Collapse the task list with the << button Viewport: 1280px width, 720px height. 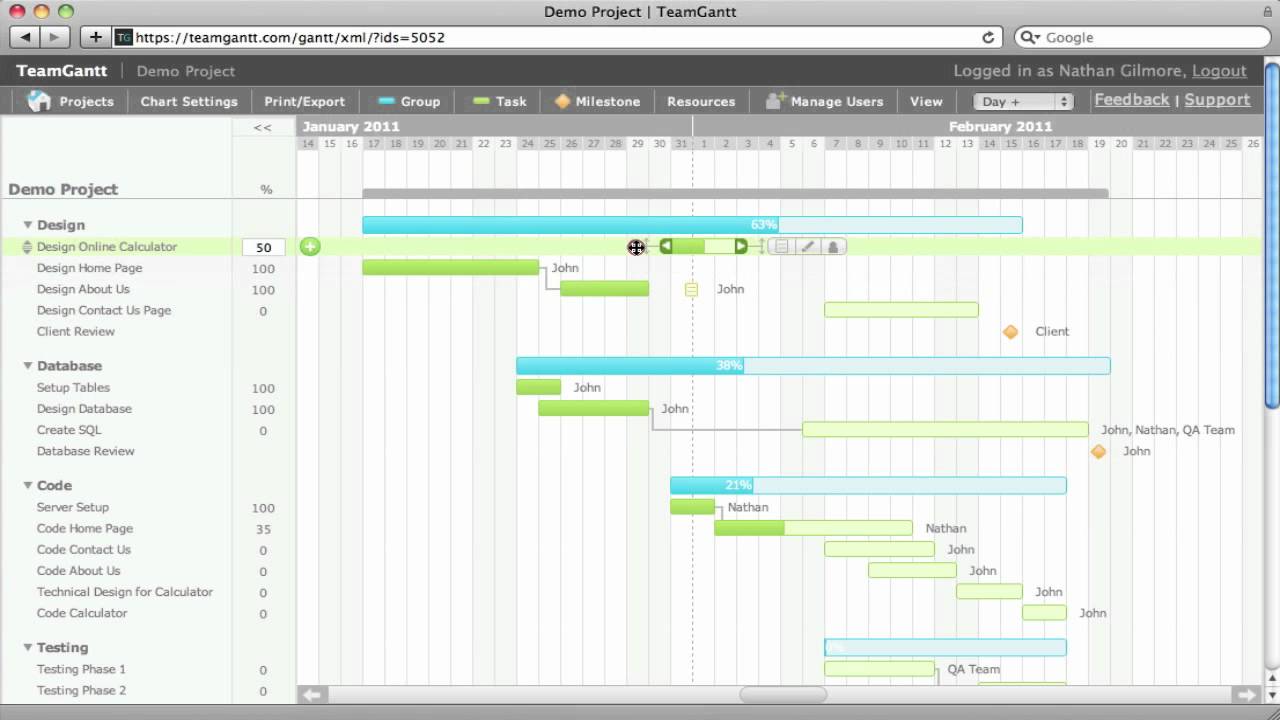(262, 127)
